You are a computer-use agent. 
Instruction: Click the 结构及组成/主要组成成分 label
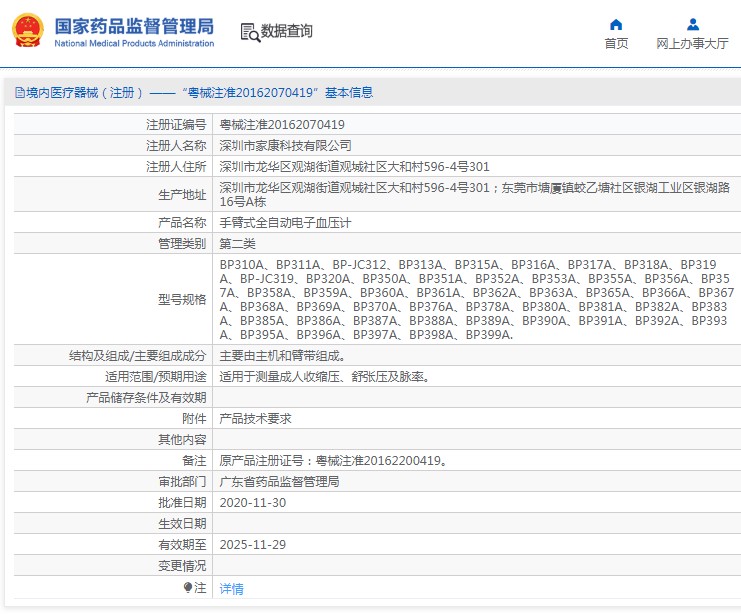tap(138, 356)
